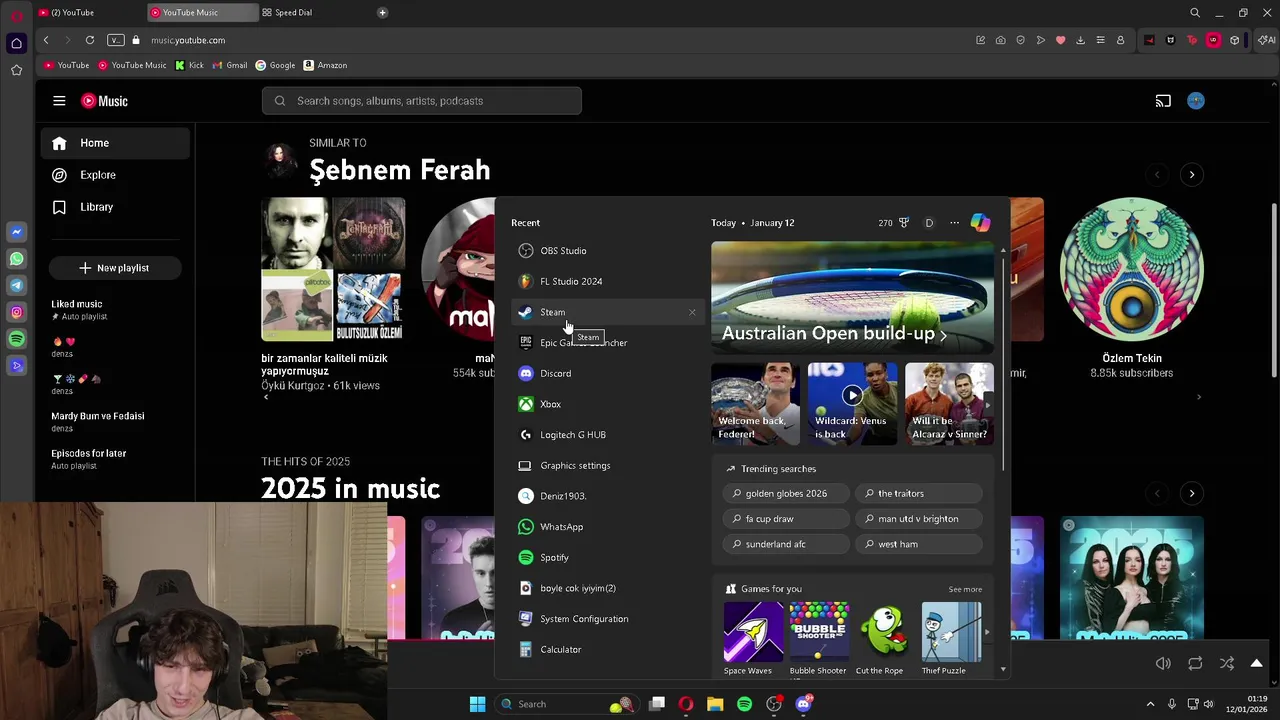Open the 270 rewards points indicator

click(894, 223)
